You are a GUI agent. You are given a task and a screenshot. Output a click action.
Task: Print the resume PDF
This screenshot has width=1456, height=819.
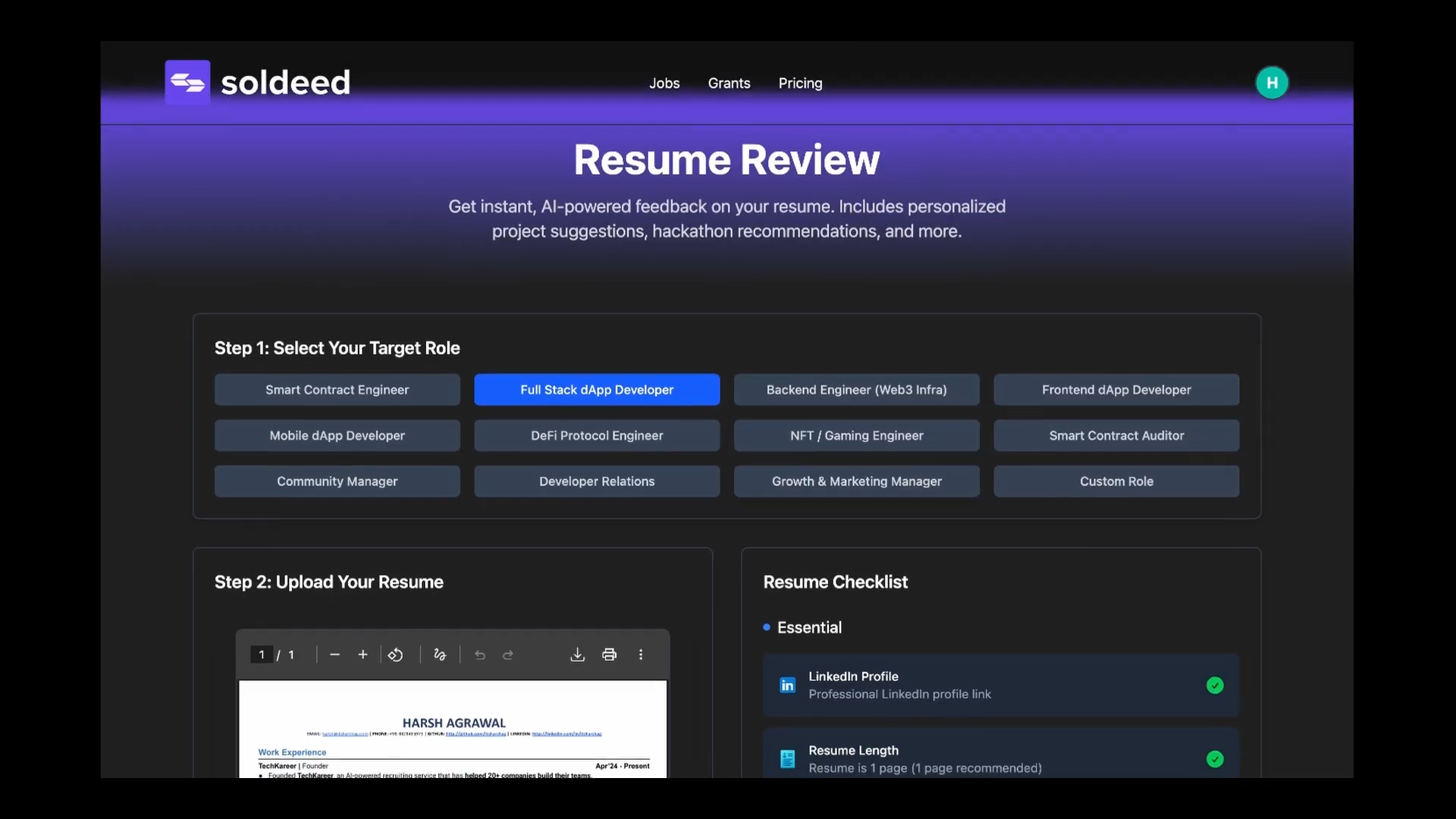click(609, 654)
